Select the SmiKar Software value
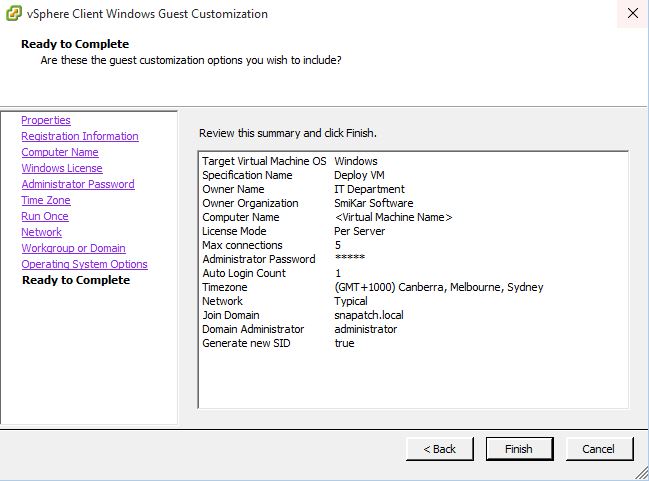The image size is (649, 481). click(374, 203)
